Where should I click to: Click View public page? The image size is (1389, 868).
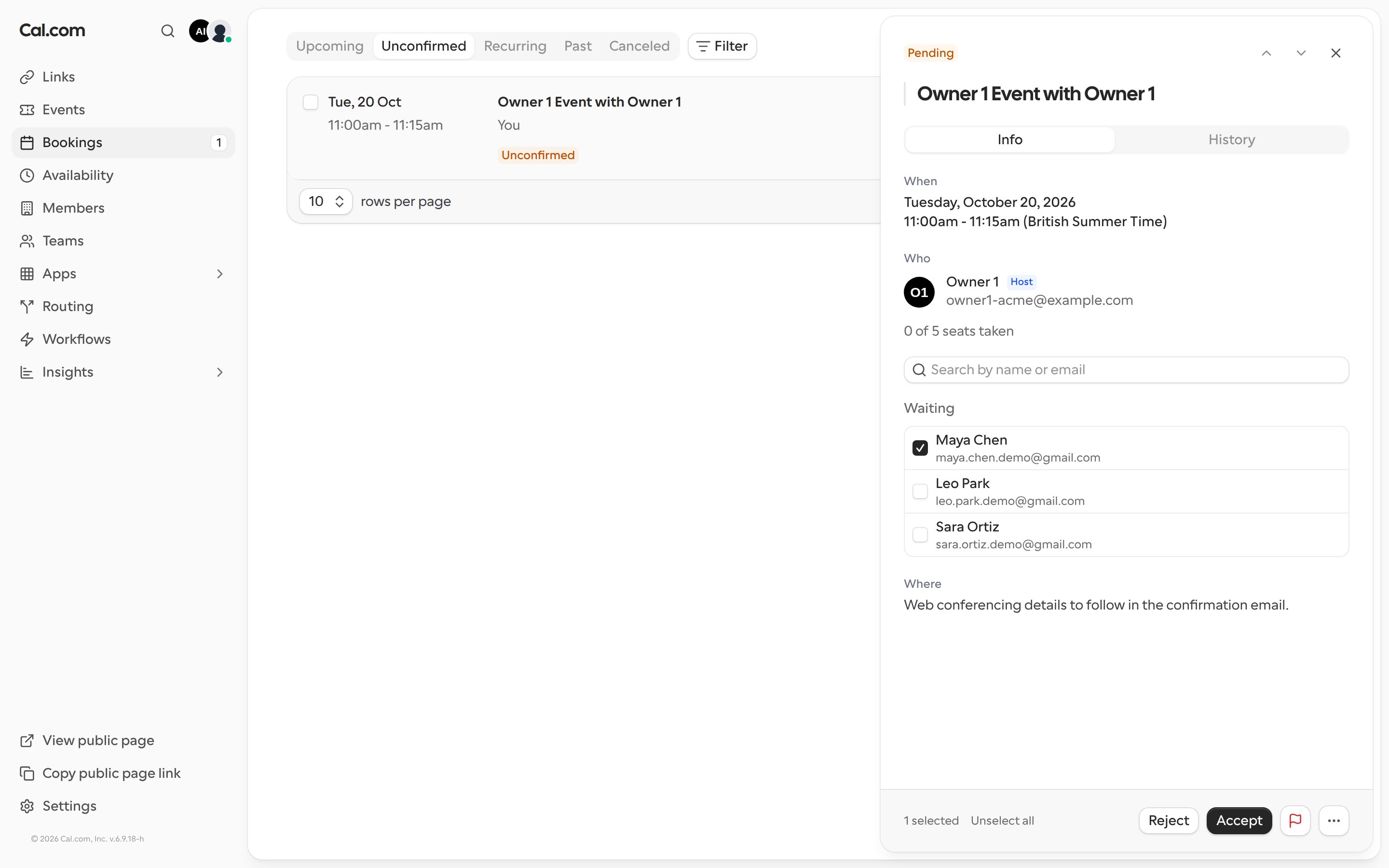pyautogui.click(x=123, y=741)
